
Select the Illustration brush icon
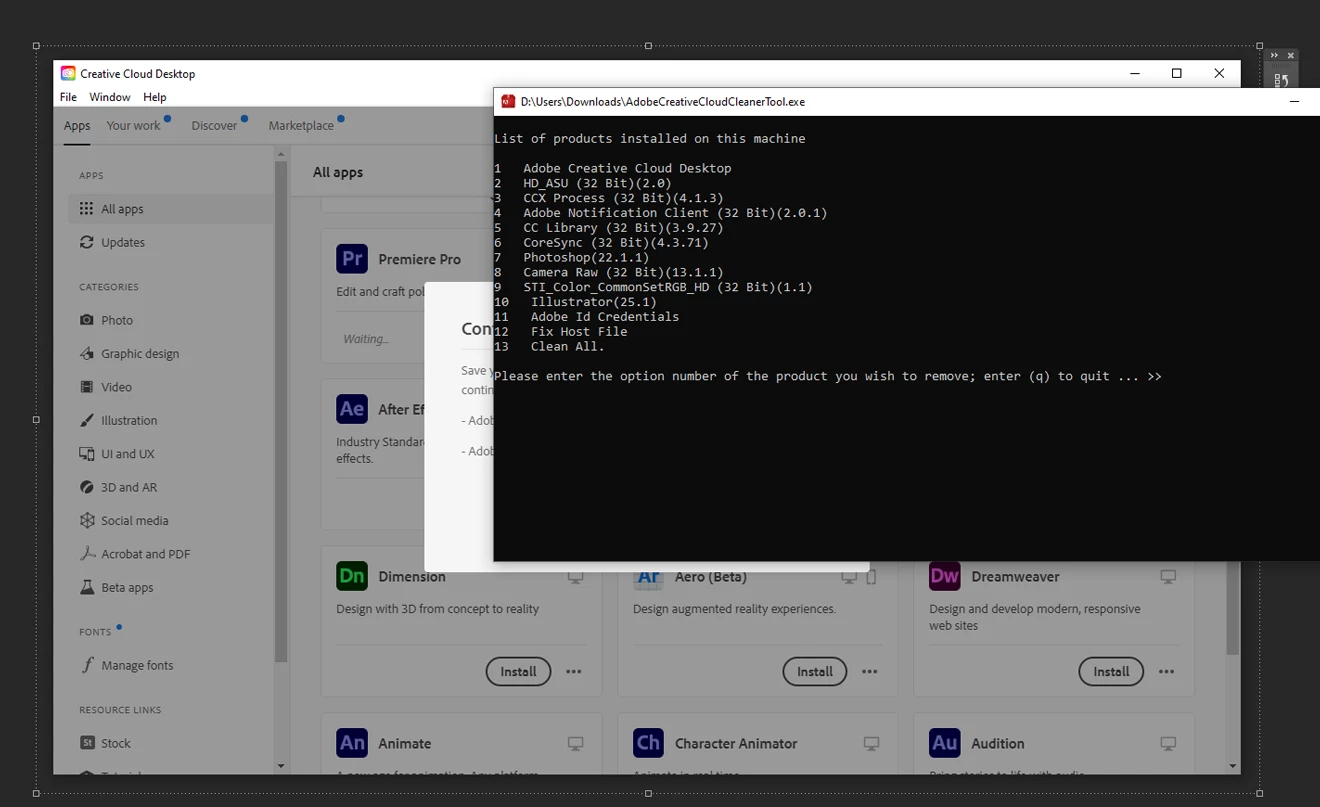[x=87, y=420]
